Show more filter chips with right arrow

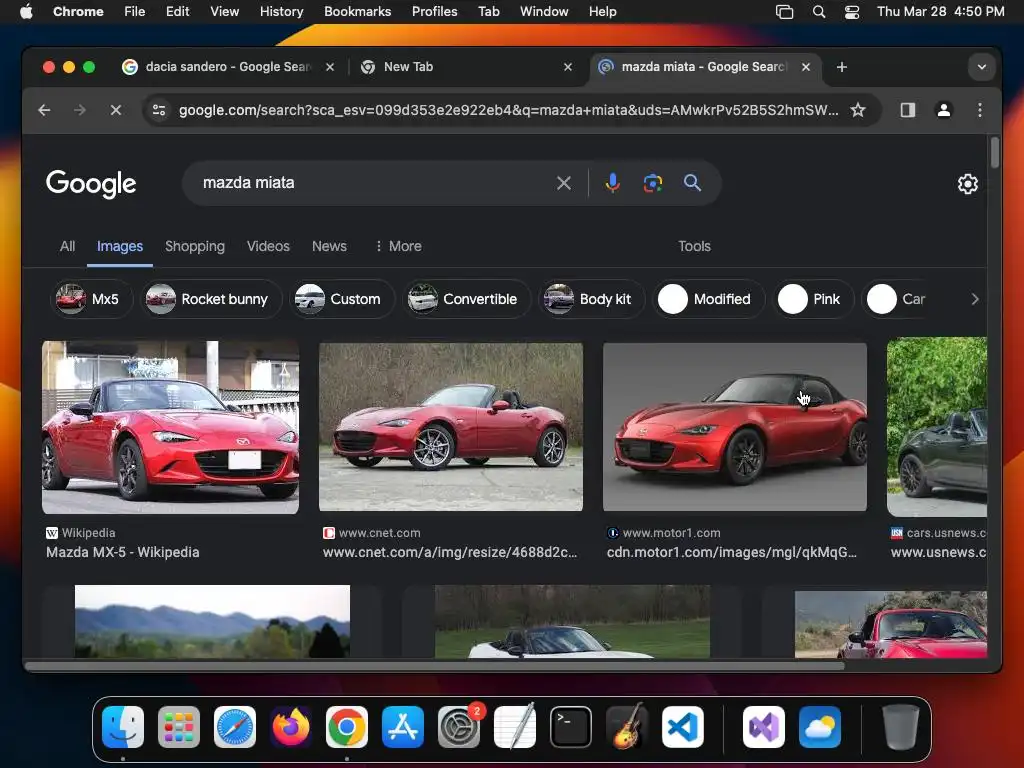click(x=974, y=299)
